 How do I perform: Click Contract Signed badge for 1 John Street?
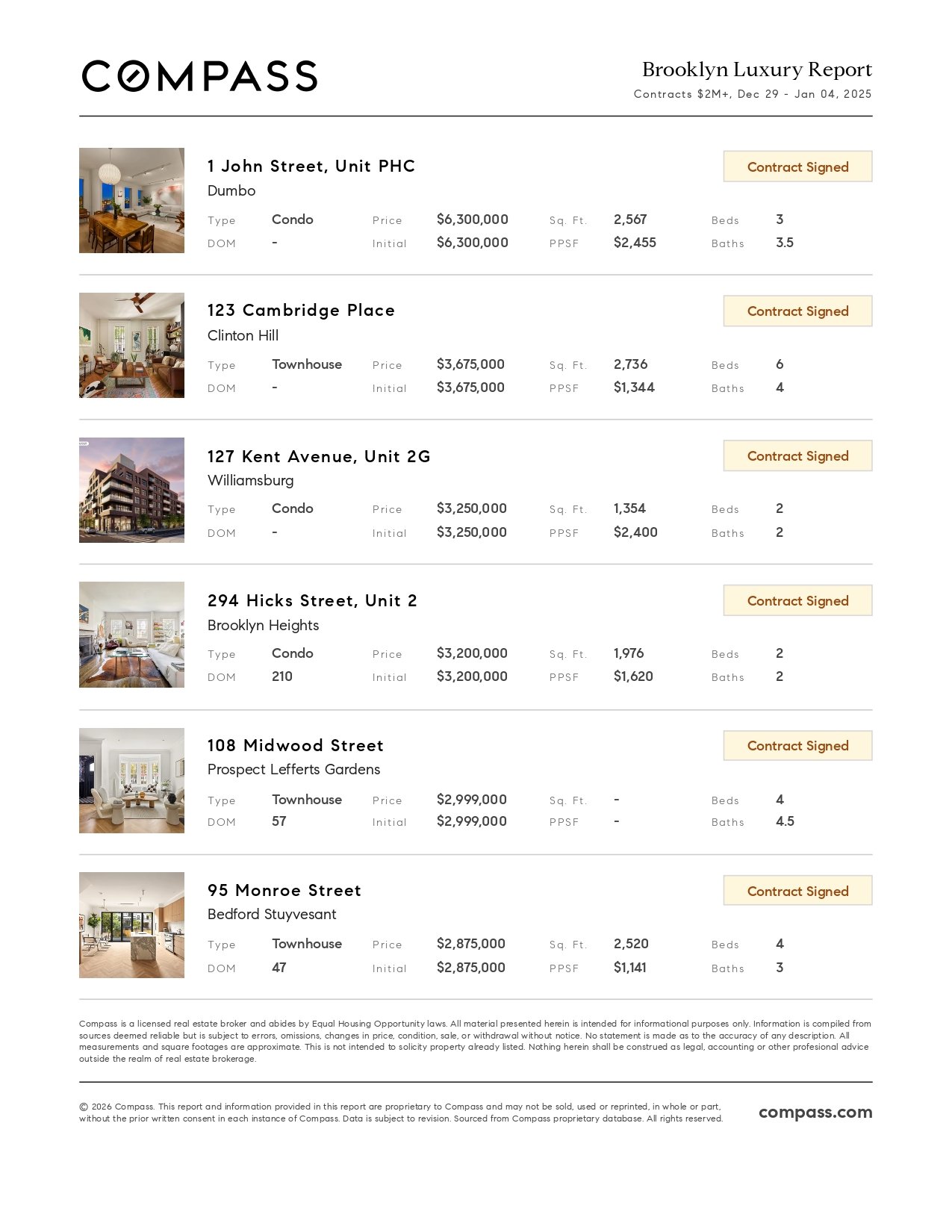(797, 167)
